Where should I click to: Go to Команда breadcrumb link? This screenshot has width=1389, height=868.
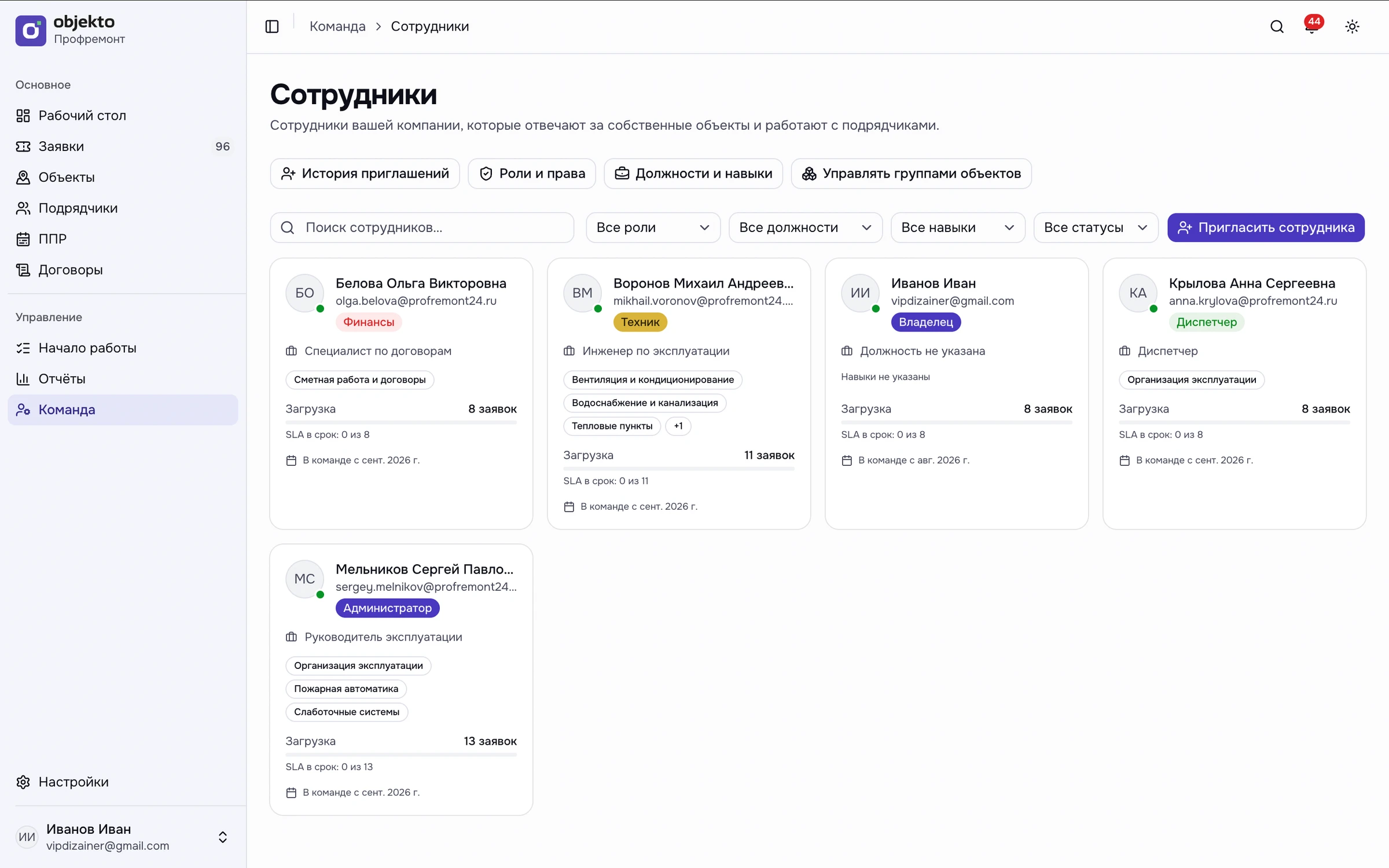point(337,27)
